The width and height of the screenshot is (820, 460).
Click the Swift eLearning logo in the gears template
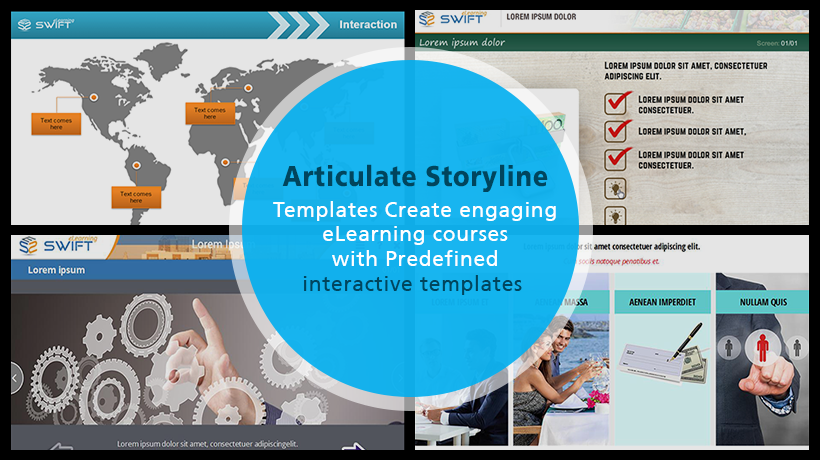pyautogui.click(x=58, y=245)
